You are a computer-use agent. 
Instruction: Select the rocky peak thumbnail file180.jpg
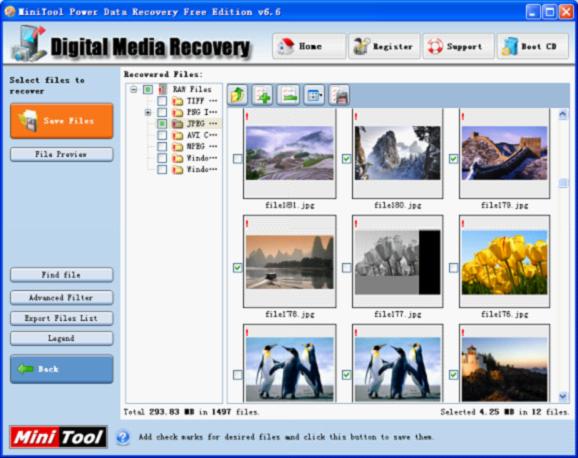(397, 153)
